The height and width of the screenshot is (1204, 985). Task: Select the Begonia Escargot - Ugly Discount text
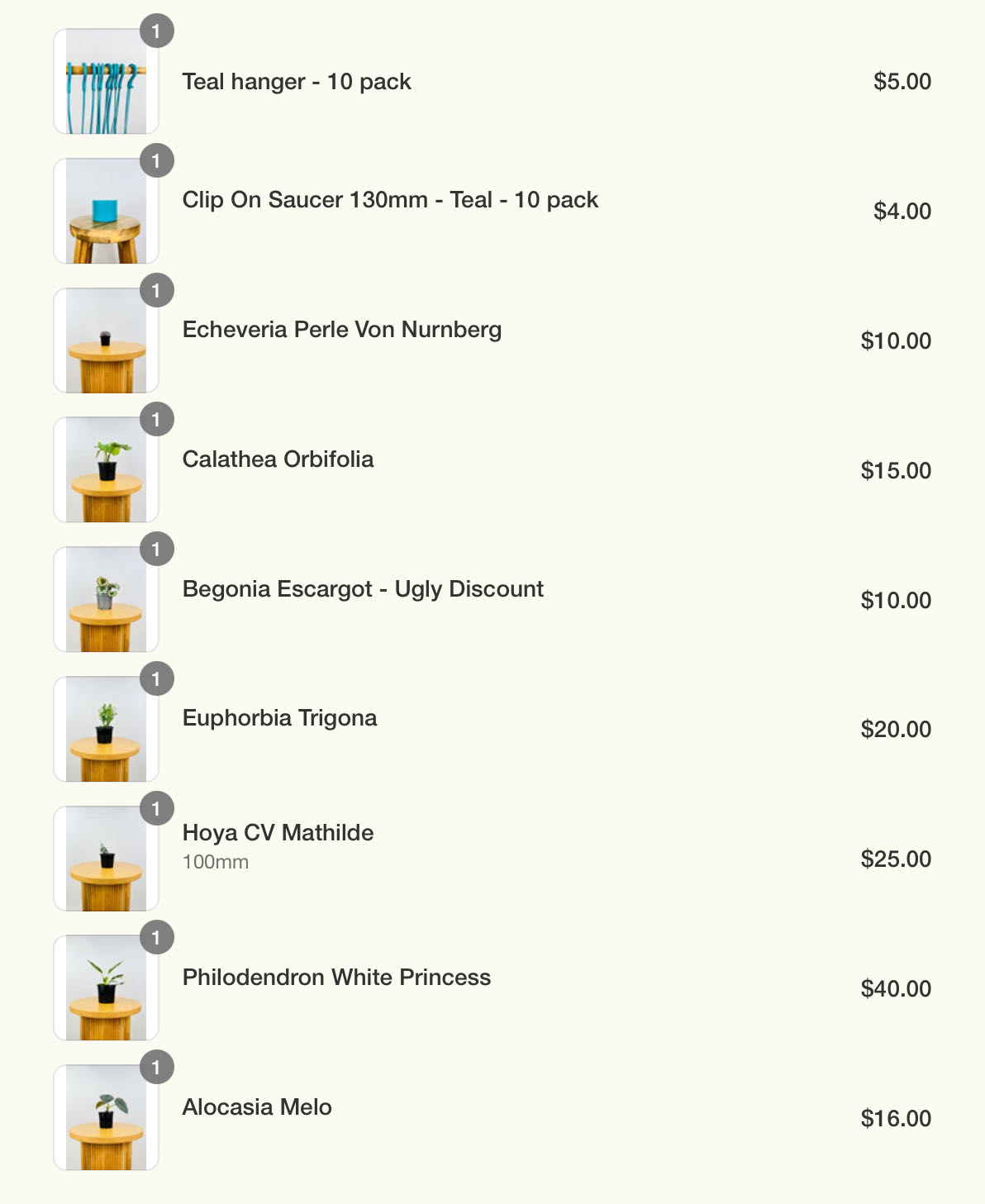(363, 589)
